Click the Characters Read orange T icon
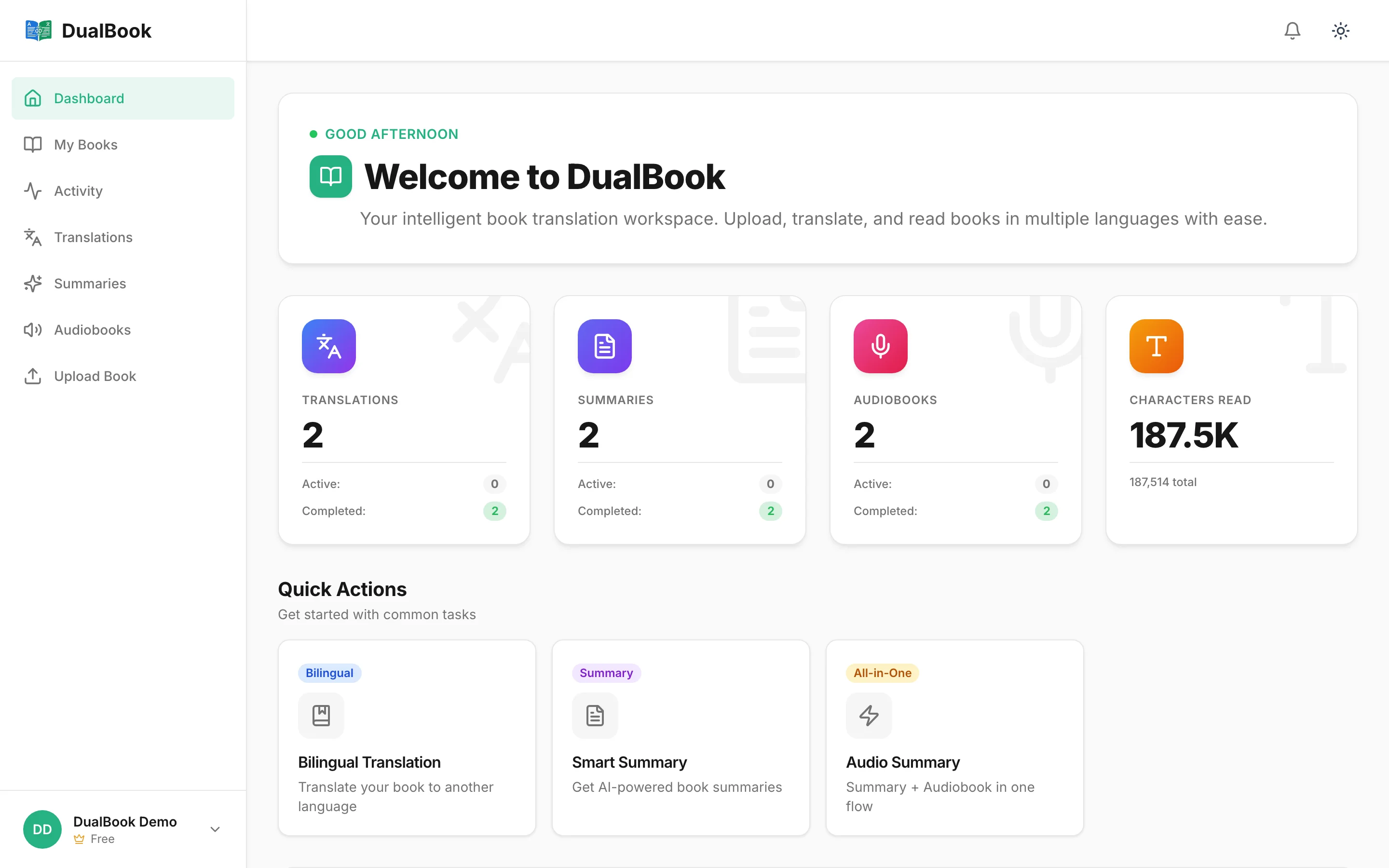 coord(1156,346)
